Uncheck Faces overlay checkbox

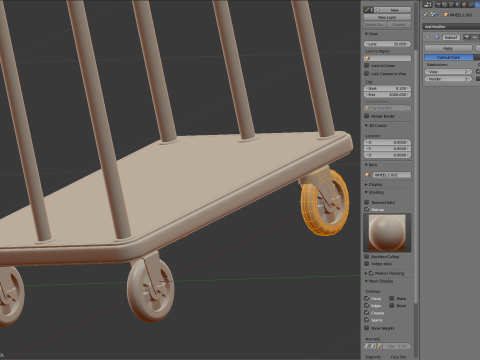pyautogui.click(x=367, y=298)
